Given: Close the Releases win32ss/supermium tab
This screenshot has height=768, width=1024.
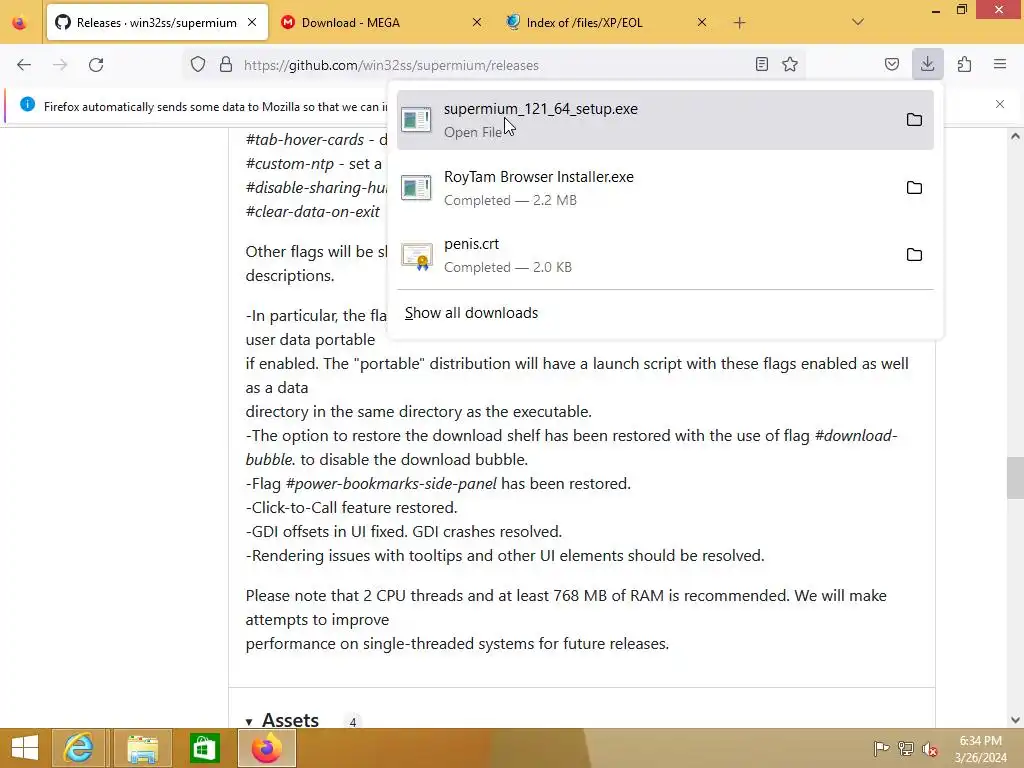Looking at the screenshot, I should [252, 22].
